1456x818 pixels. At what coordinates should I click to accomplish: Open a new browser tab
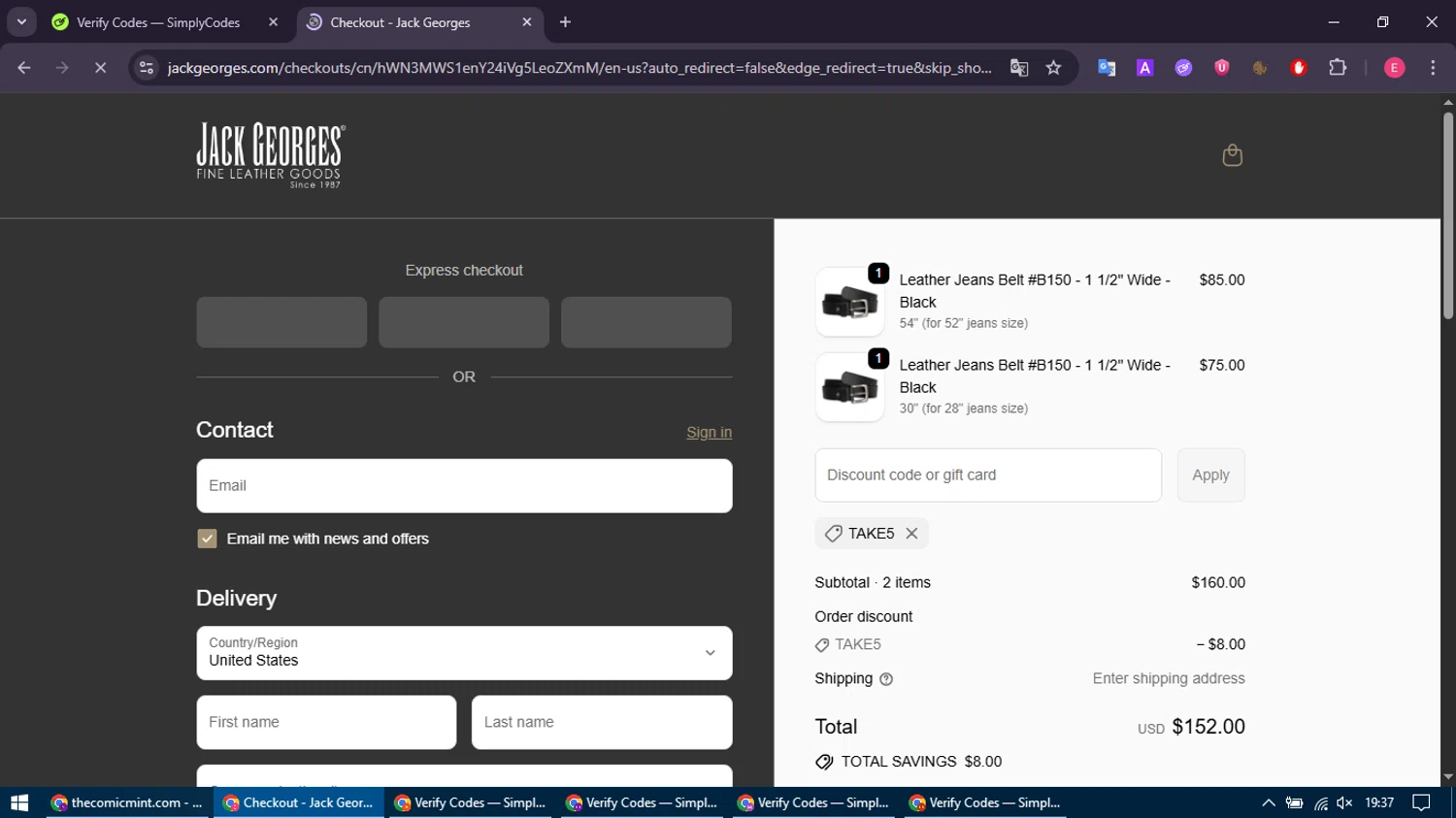(x=565, y=21)
